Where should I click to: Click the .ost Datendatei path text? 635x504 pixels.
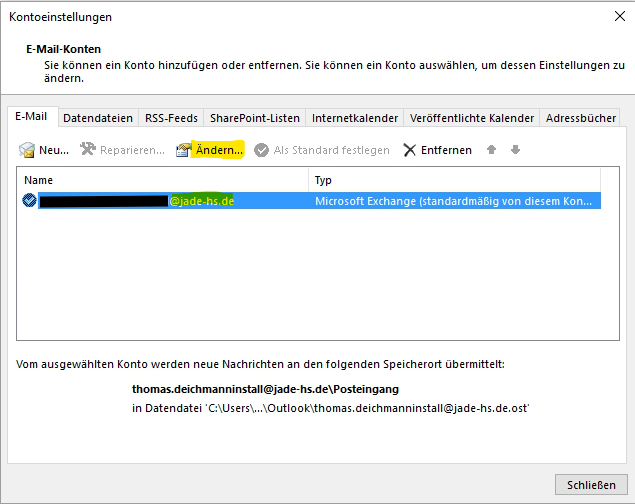pyautogui.click(x=330, y=408)
